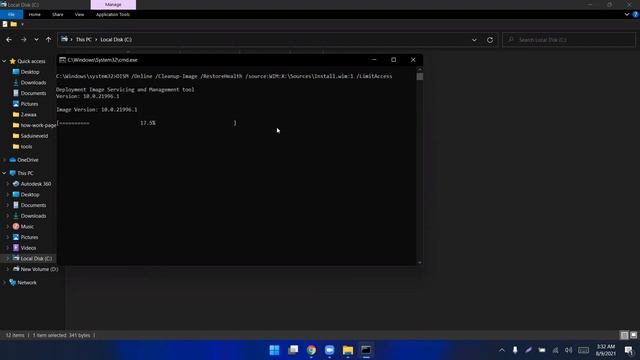This screenshot has height=360, width=640.
Task: Open New Volume (D:) drive
Action: pyautogui.click(x=39, y=269)
